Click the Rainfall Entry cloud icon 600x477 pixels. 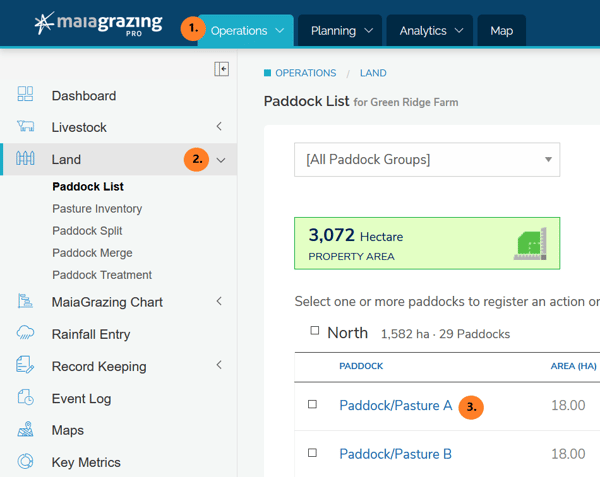pyautogui.click(x=26, y=334)
